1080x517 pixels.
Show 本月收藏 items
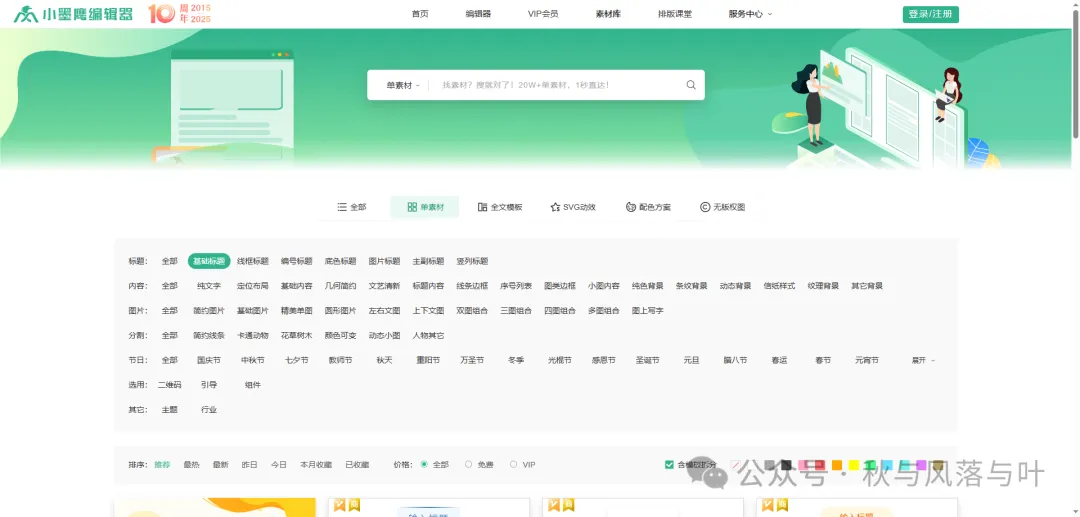pos(315,465)
